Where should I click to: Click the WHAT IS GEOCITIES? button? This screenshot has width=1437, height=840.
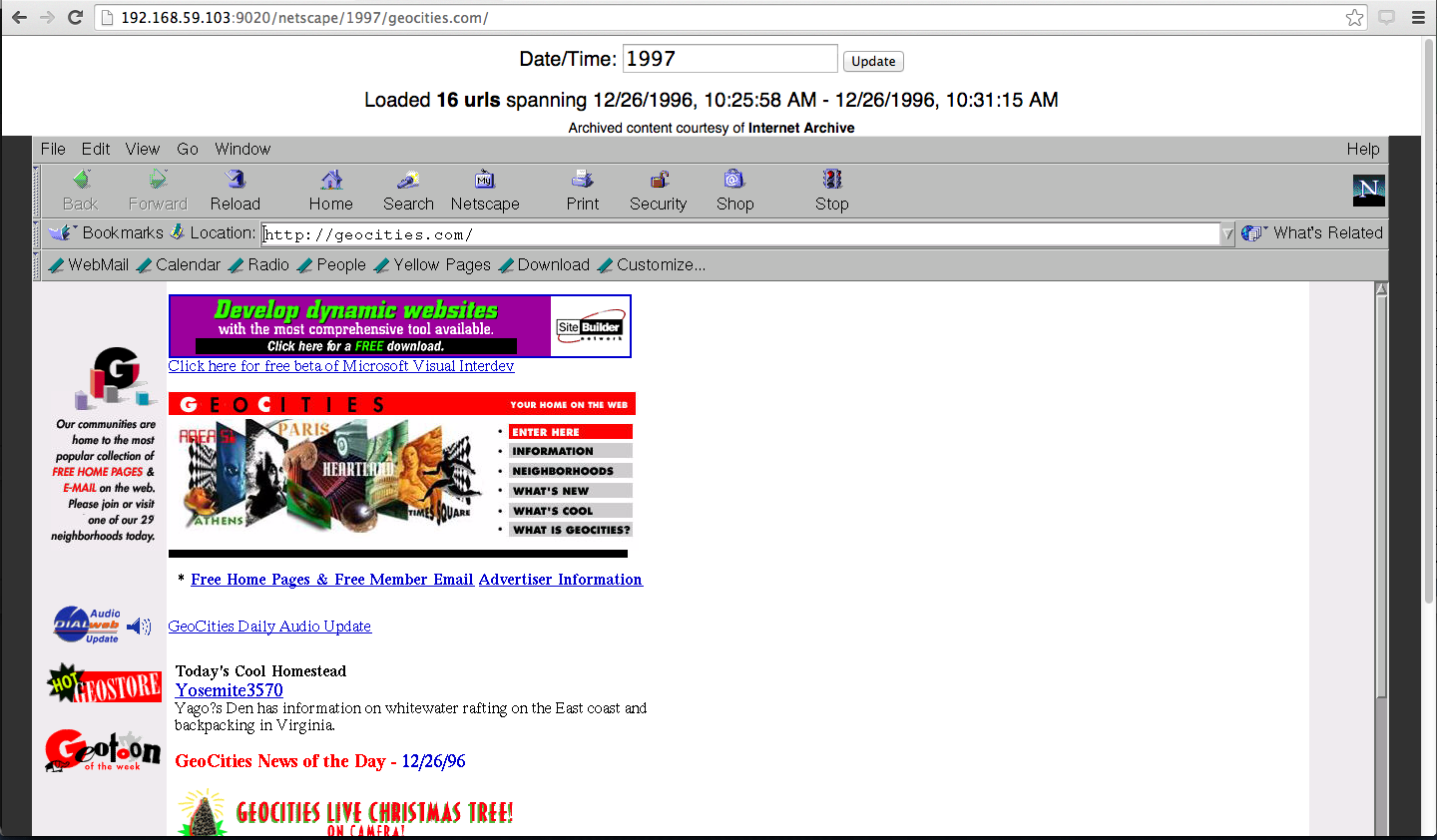pos(571,530)
